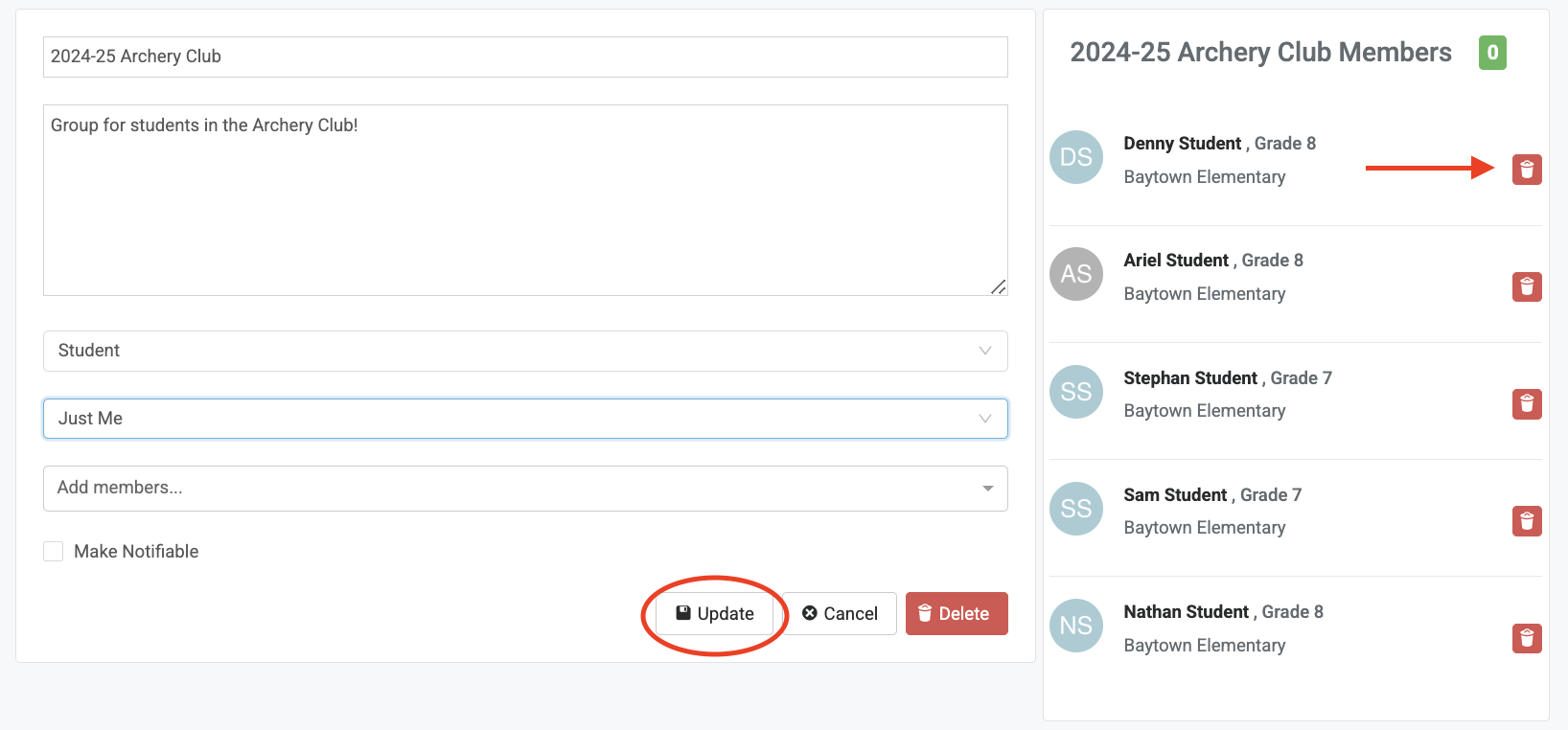1568x730 pixels.
Task: Delete Denny Student using his trash icon
Action: click(1526, 169)
